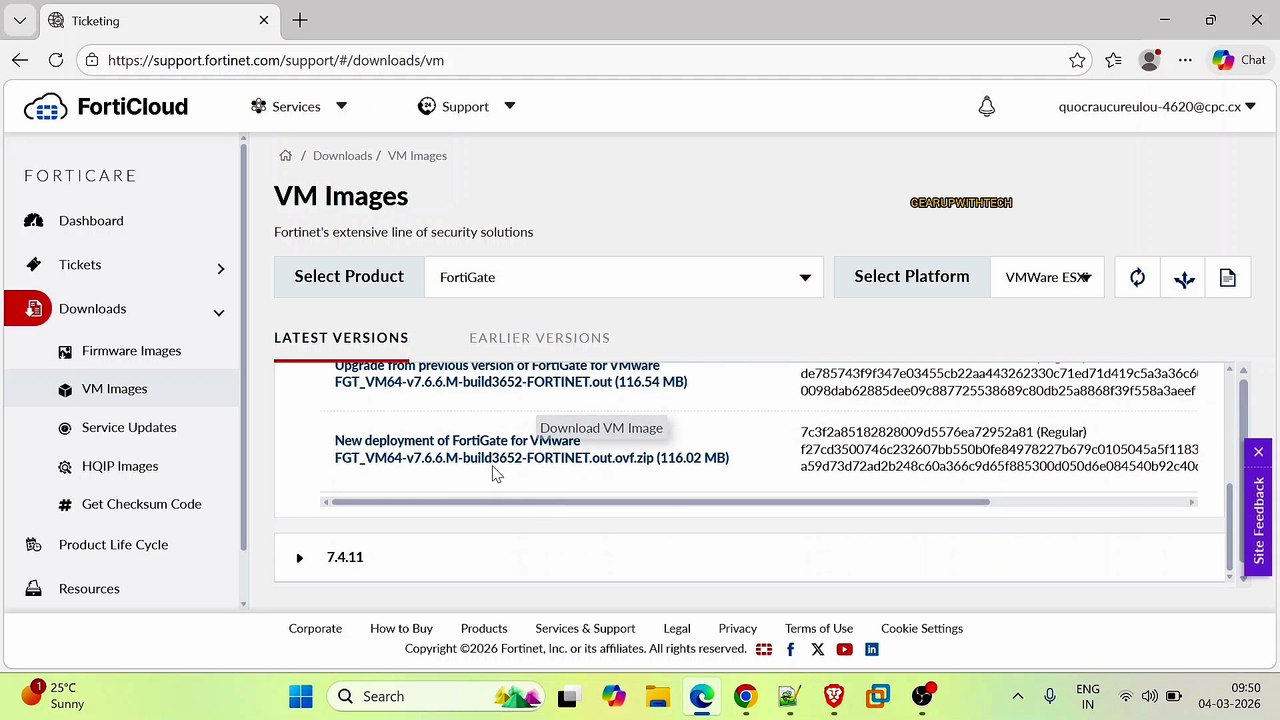The height and width of the screenshot is (720, 1280).
Task: Click the upgrade path arrows icon
Action: coord(1184,278)
